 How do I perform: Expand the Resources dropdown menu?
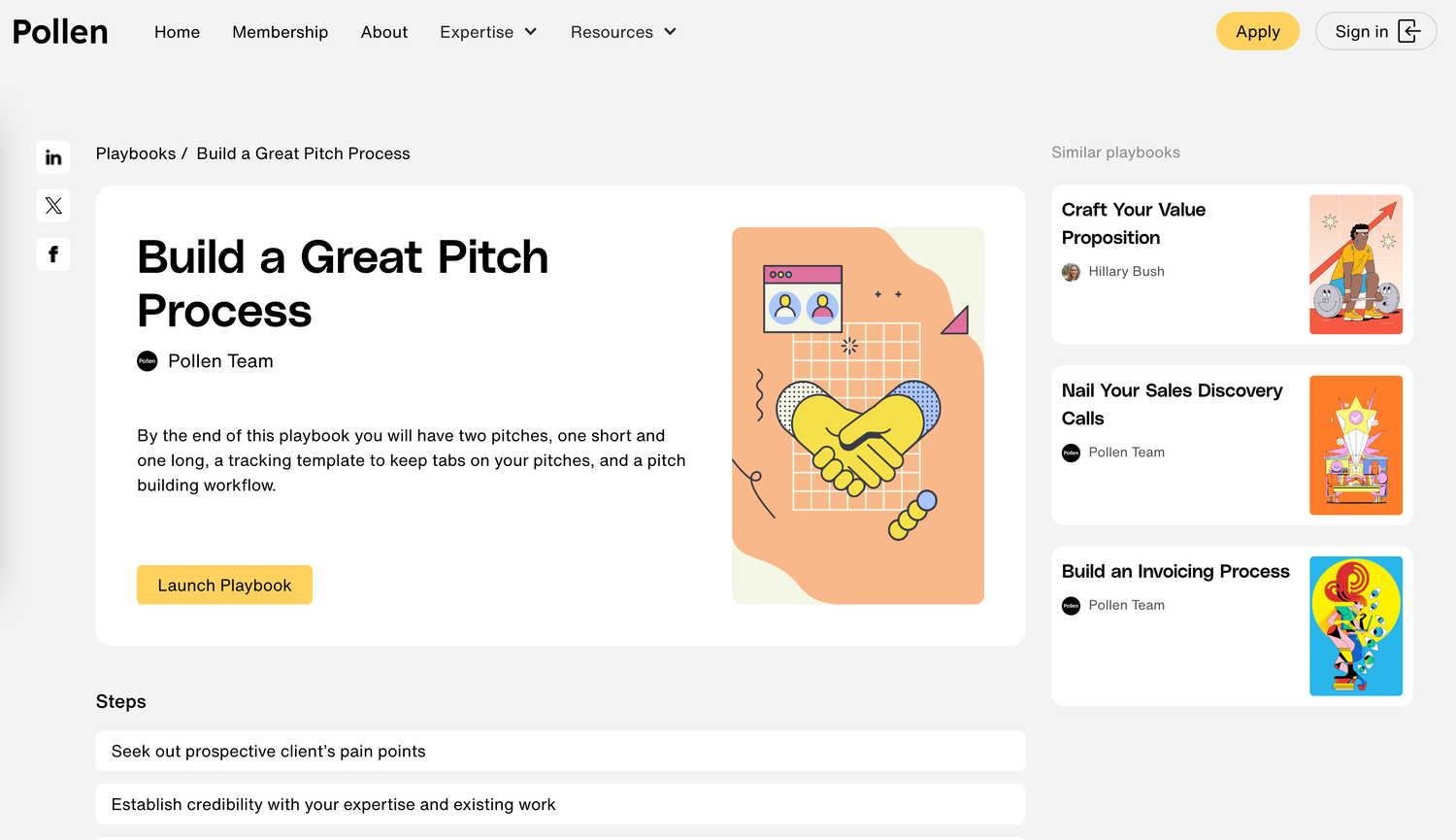623,32
